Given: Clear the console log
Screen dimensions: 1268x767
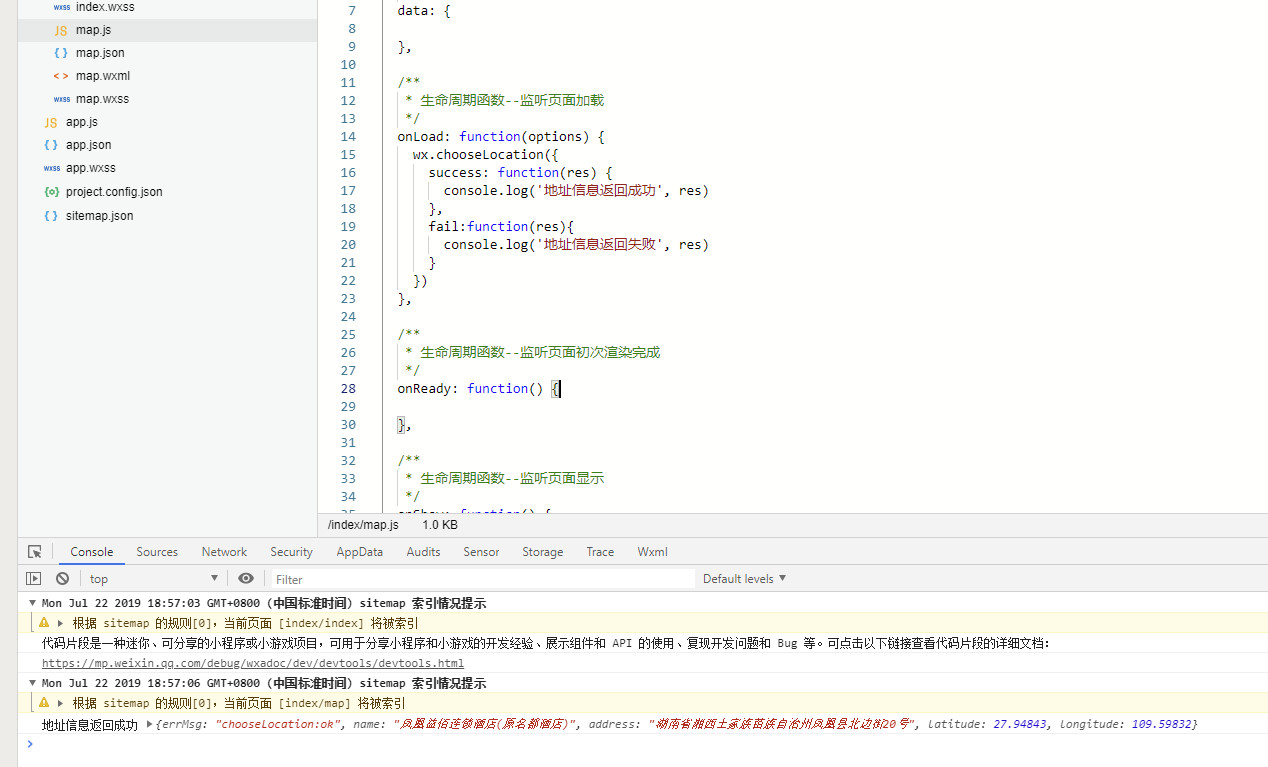Looking at the screenshot, I should [x=62, y=579].
